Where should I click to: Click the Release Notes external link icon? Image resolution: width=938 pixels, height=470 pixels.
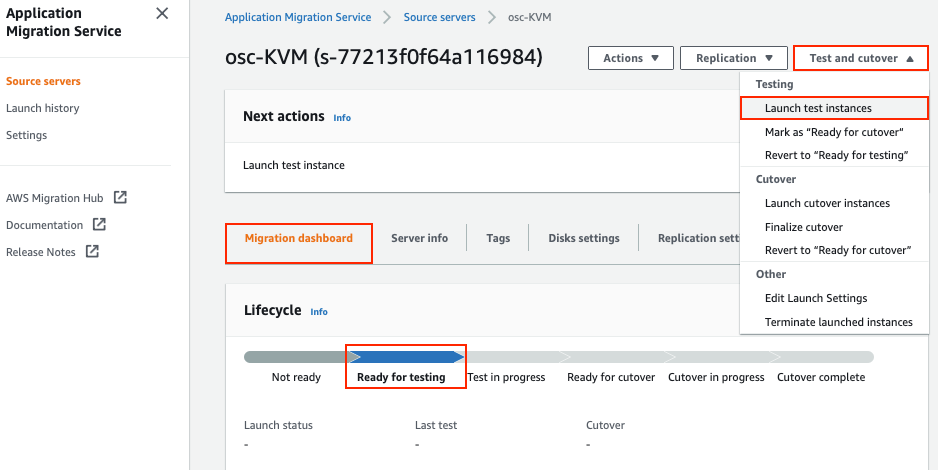[92, 251]
